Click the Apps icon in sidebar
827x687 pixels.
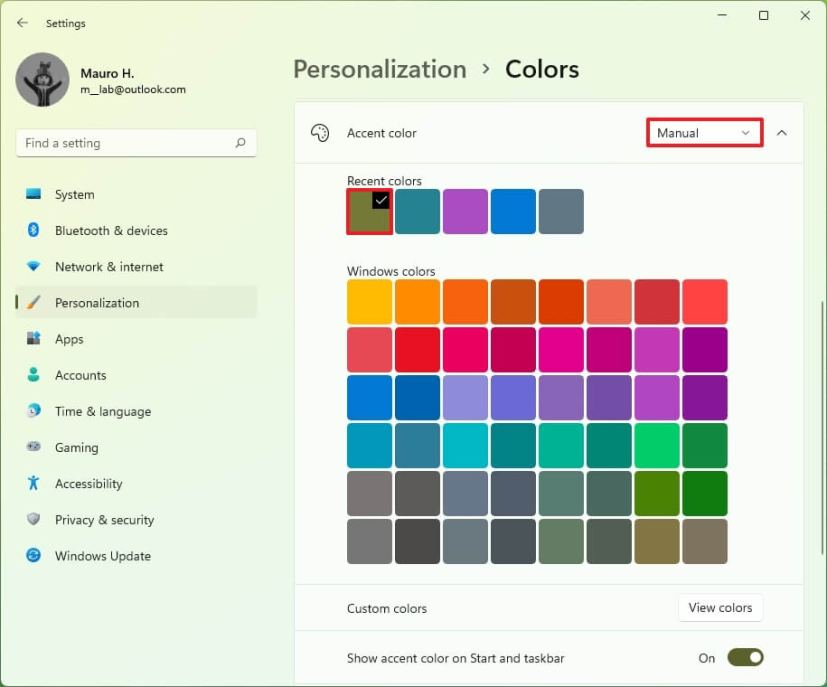33,338
